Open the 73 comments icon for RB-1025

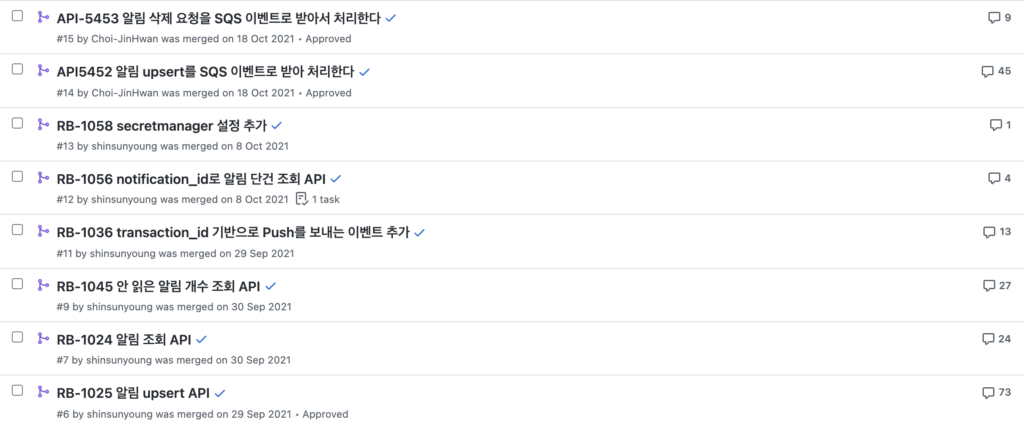989,392
